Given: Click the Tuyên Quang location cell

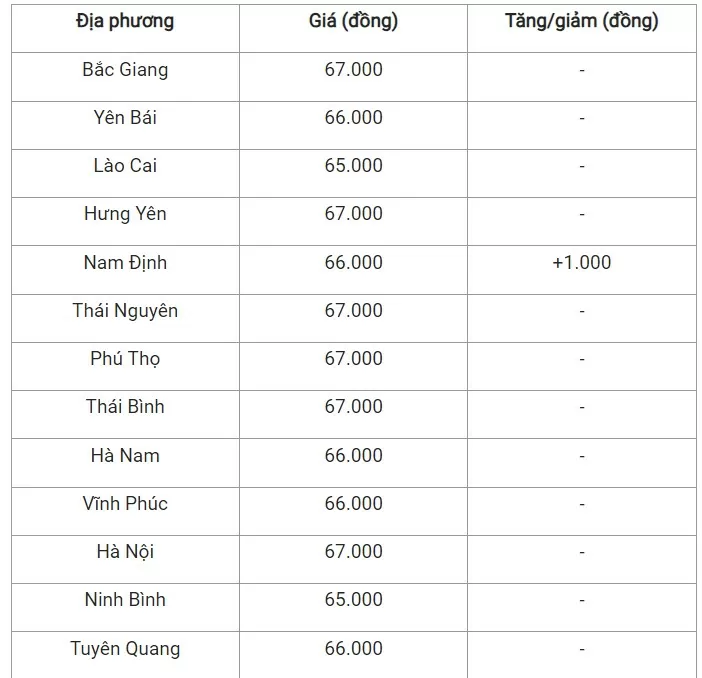Looking at the screenshot, I should 125,649.
